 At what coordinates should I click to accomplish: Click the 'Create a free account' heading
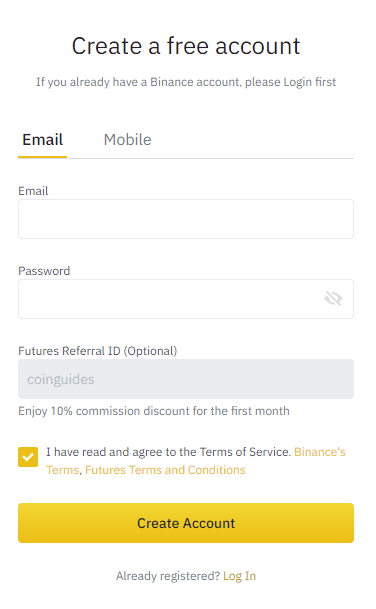click(186, 46)
